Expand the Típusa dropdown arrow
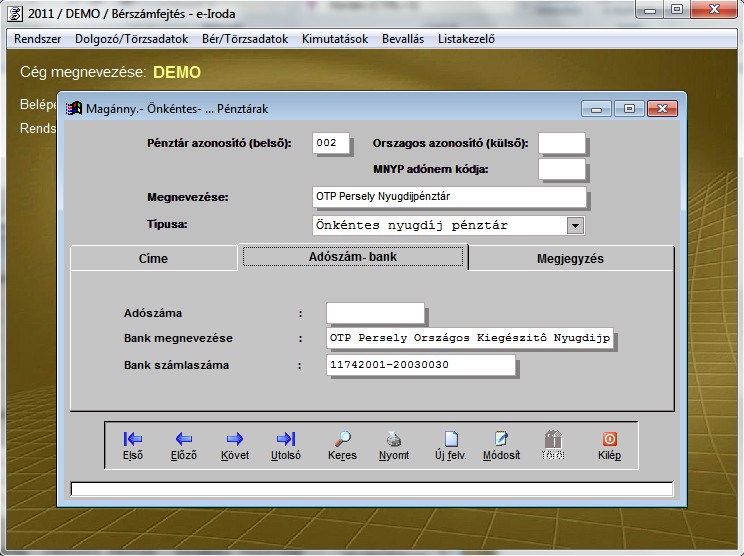 click(x=575, y=226)
